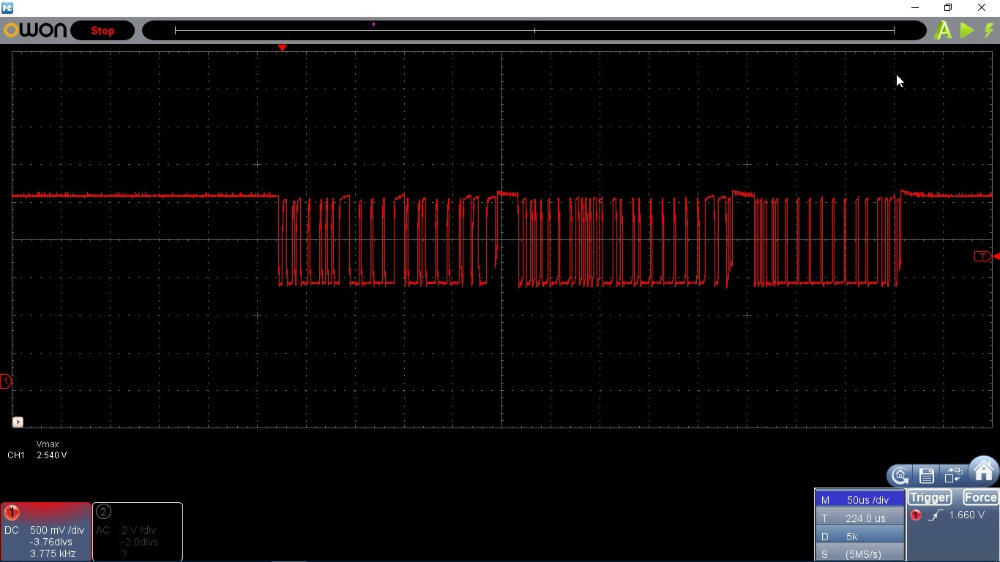The height and width of the screenshot is (562, 1000).
Task: Click the green Run play arrow
Action: pos(967,30)
